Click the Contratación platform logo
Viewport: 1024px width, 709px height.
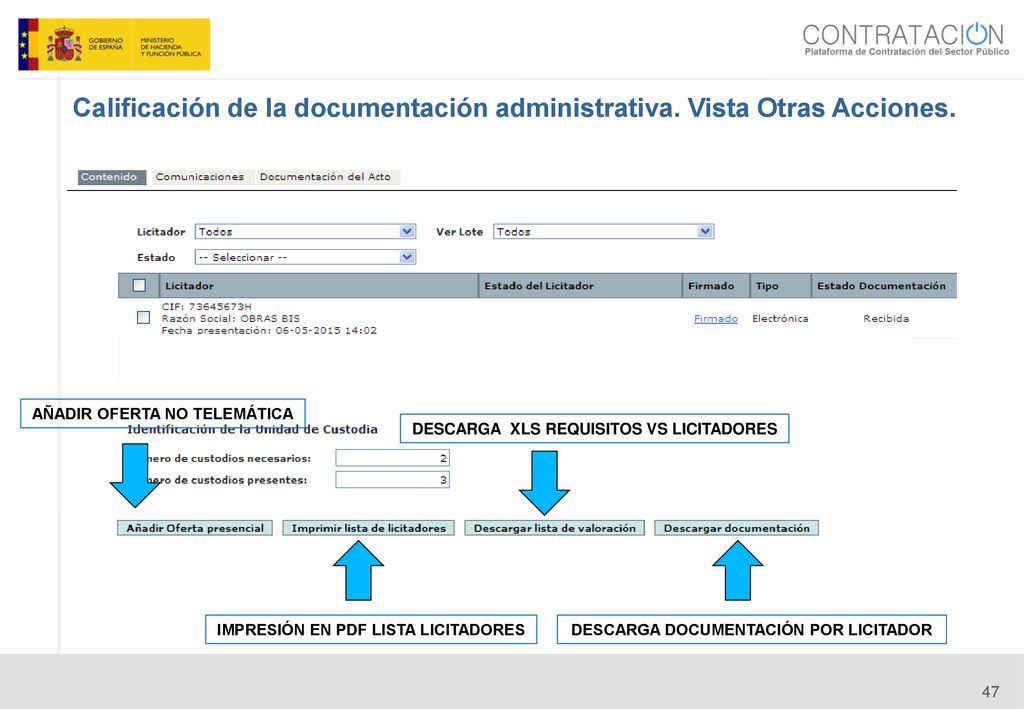click(x=905, y=40)
